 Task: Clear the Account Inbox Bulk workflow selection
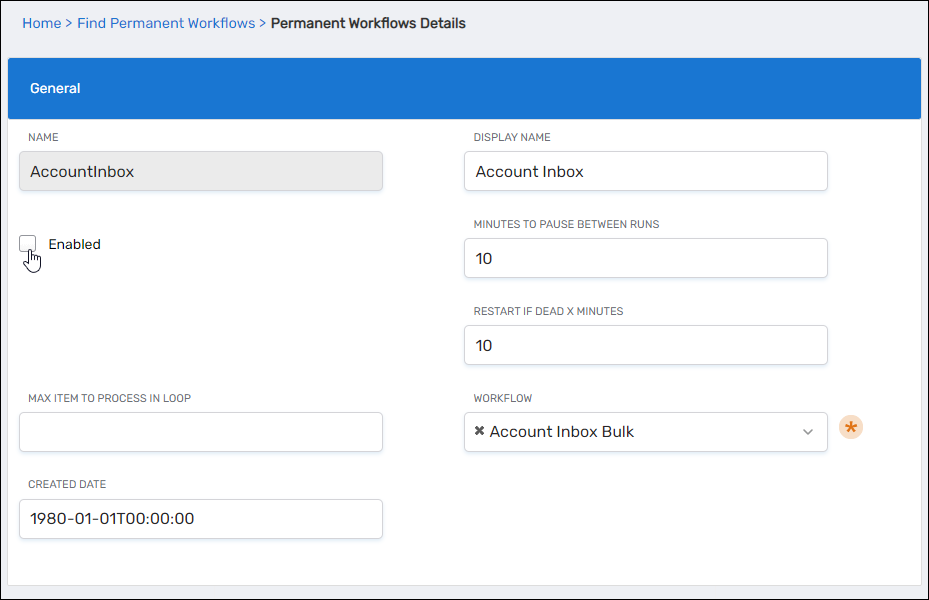(479, 432)
